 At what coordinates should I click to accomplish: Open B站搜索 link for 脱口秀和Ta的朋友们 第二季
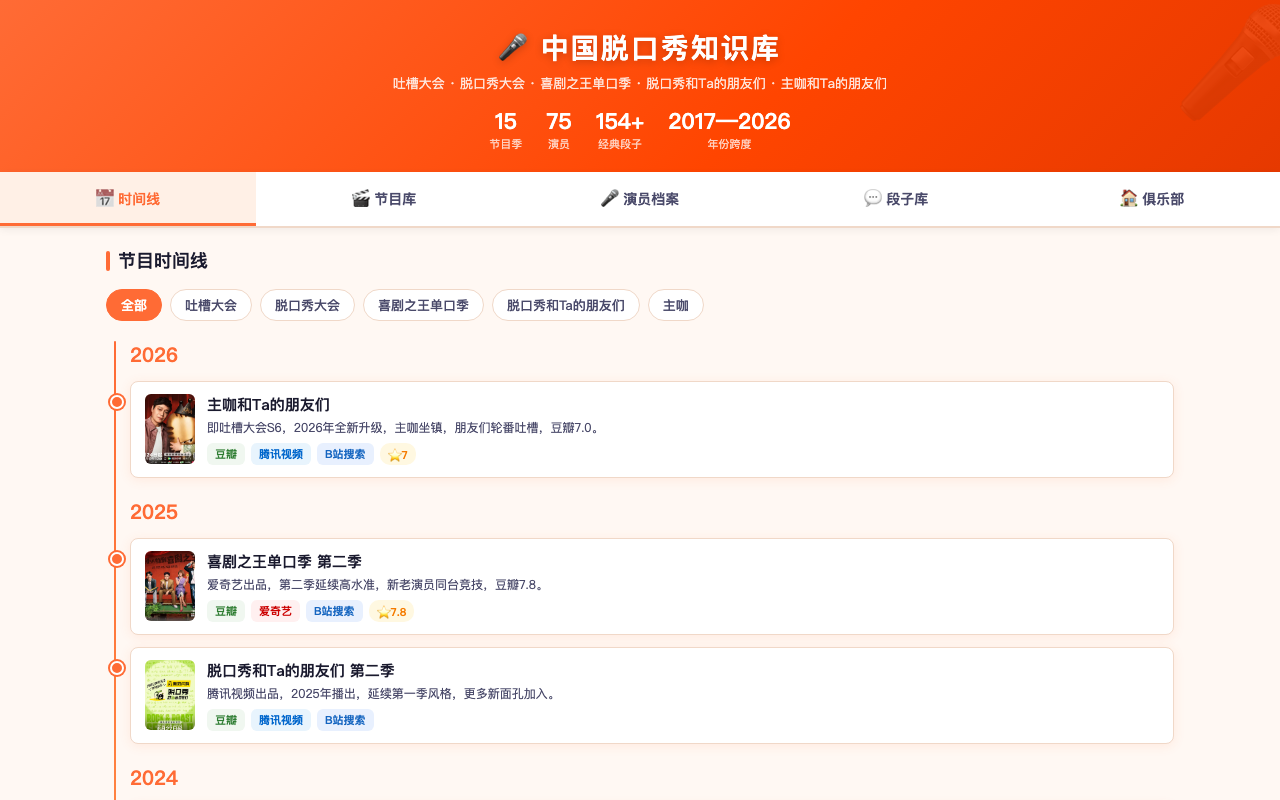pos(345,720)
